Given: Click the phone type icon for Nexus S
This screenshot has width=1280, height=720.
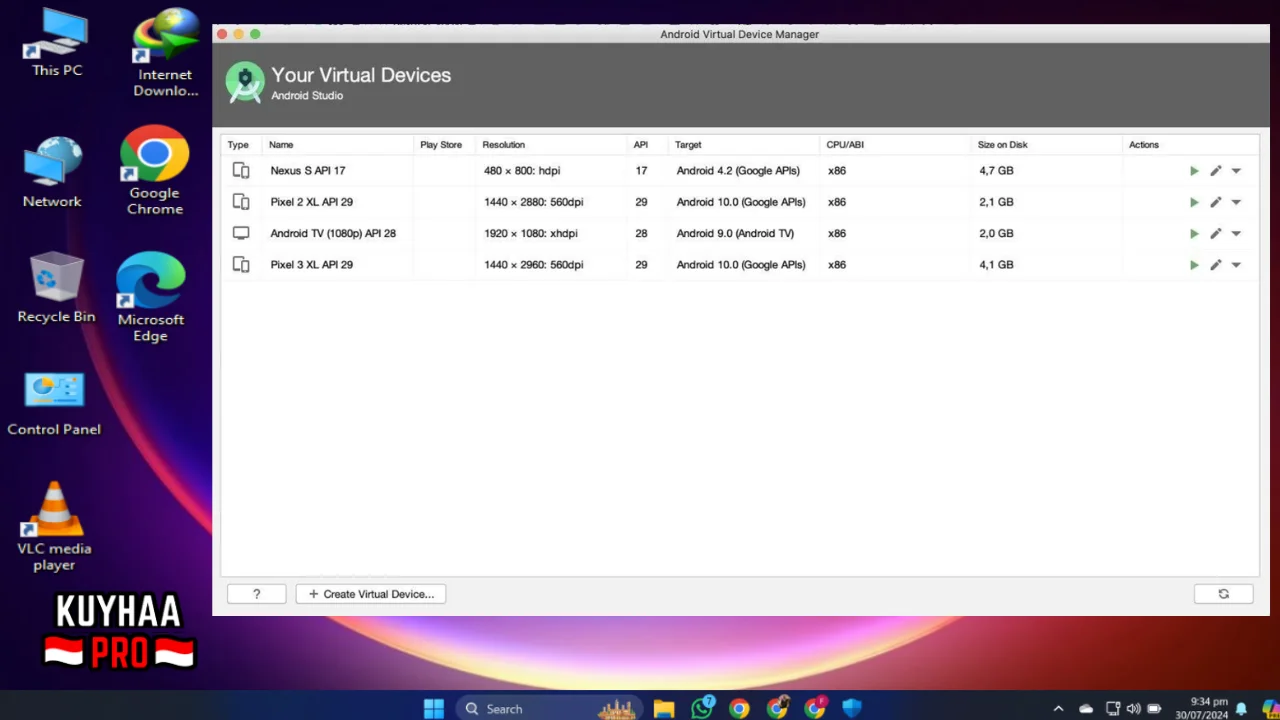Looking at the screenshot, I should coord(241,171).
